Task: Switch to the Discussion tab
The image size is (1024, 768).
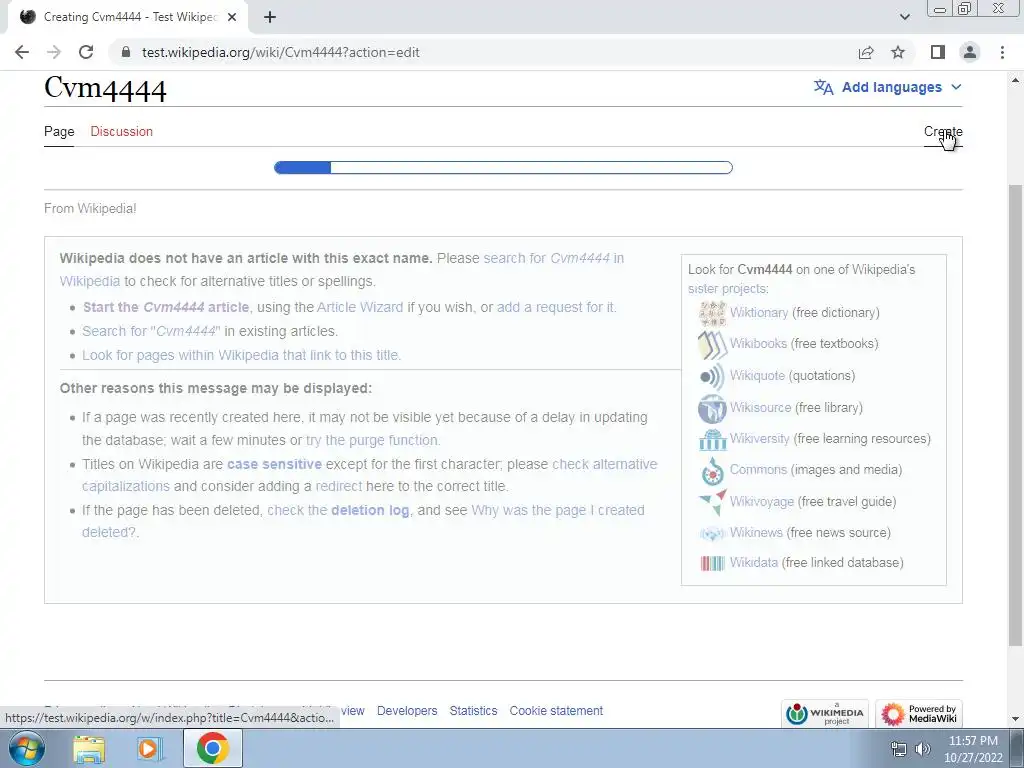Action: (x=121, y=131)
